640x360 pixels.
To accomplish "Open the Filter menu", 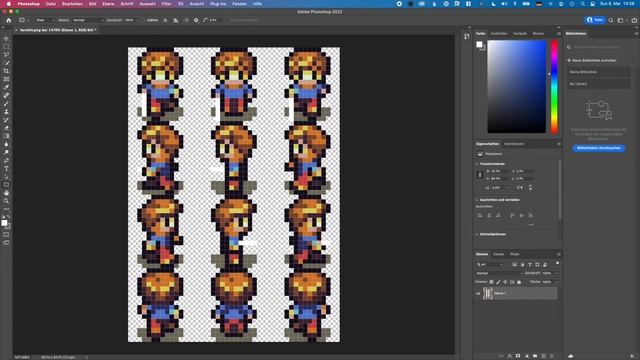I will (167, 4).
